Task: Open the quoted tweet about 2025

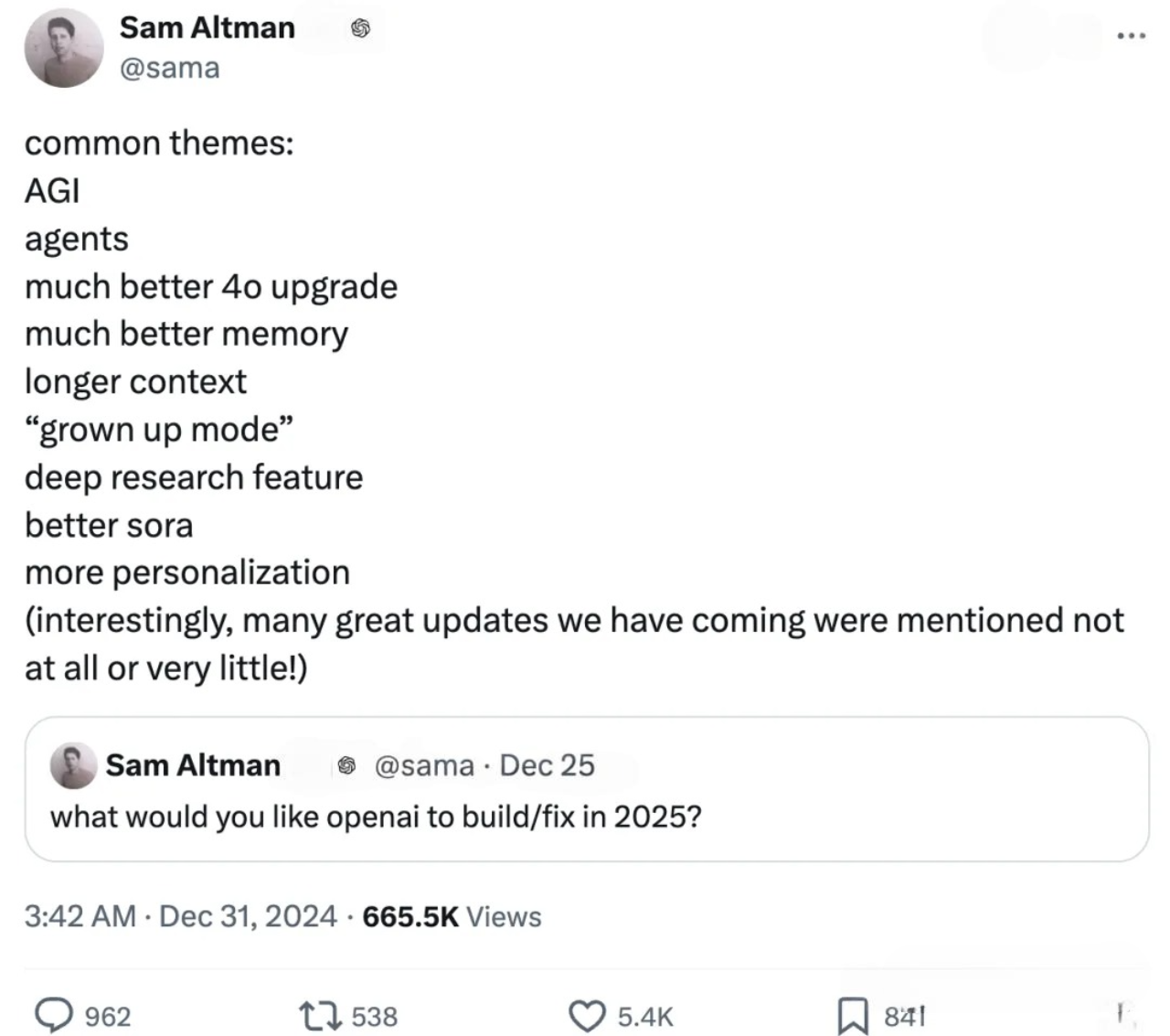Action: [587, 789]
